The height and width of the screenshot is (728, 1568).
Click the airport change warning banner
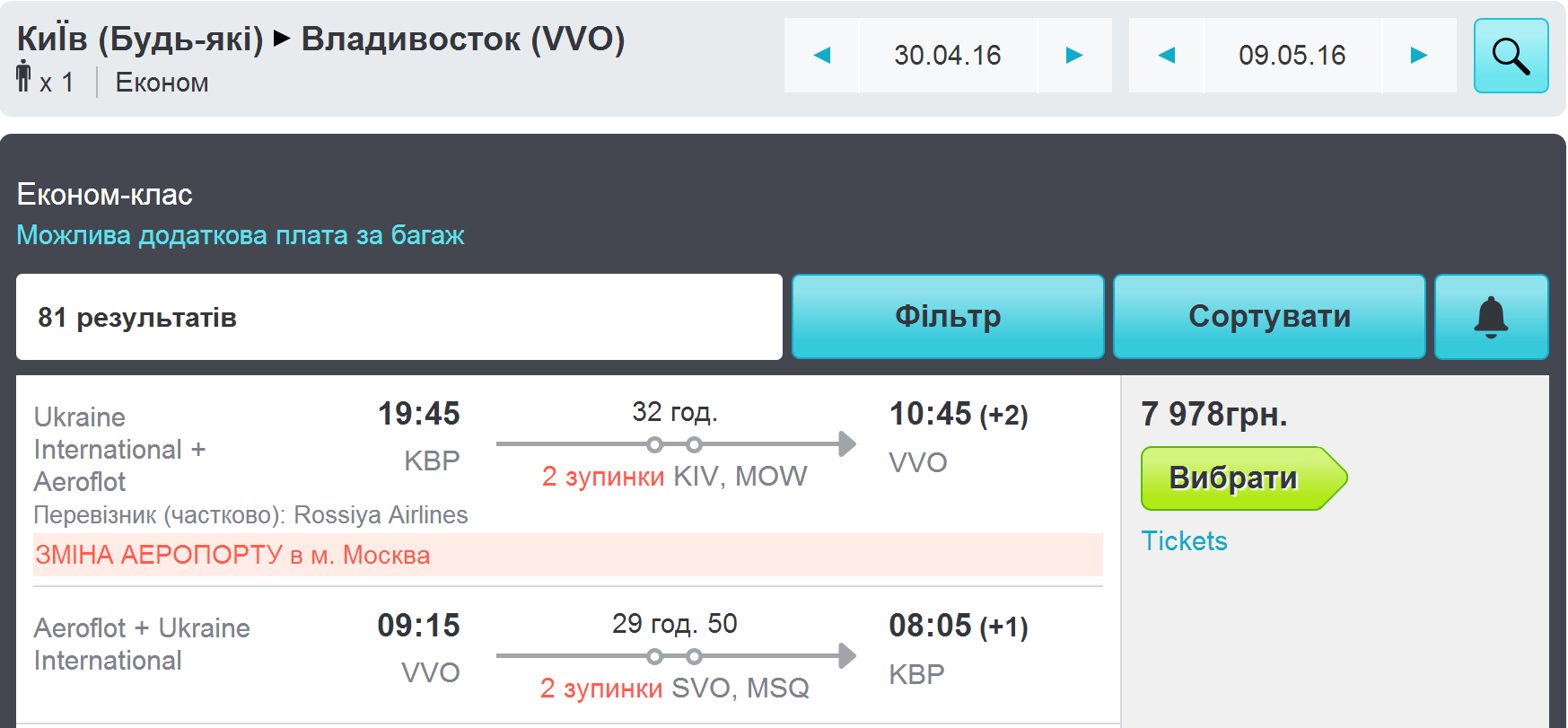point(568,555)
